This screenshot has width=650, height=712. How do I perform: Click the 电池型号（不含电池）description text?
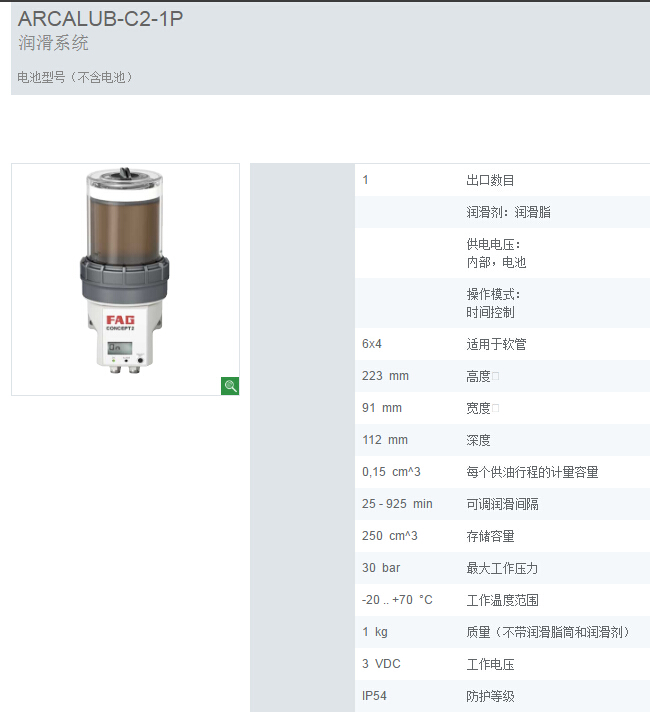75,77
